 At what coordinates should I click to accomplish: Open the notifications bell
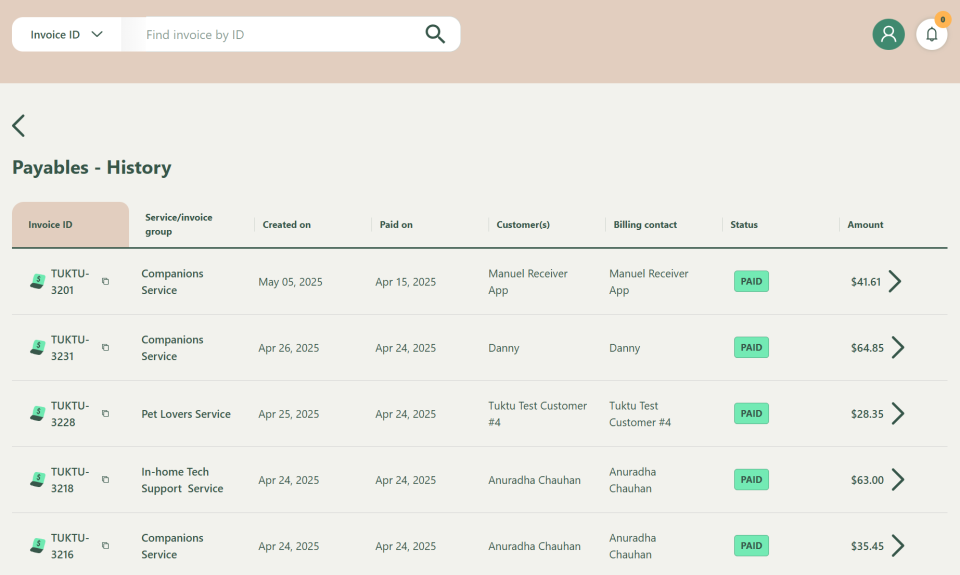point(931,34)
